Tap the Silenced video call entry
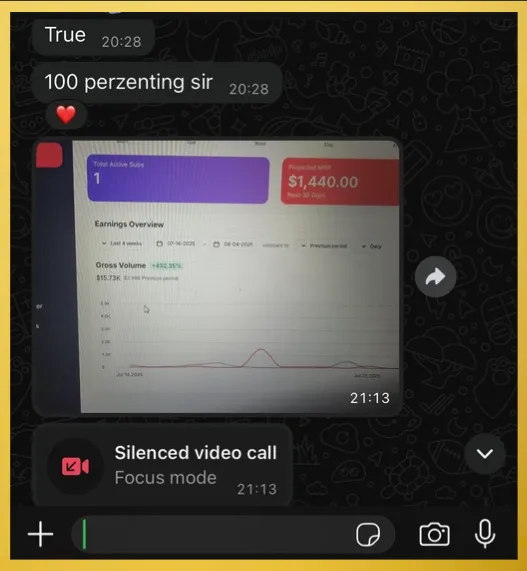This screenshot has height=571, width=527. [x=162, y=466]
